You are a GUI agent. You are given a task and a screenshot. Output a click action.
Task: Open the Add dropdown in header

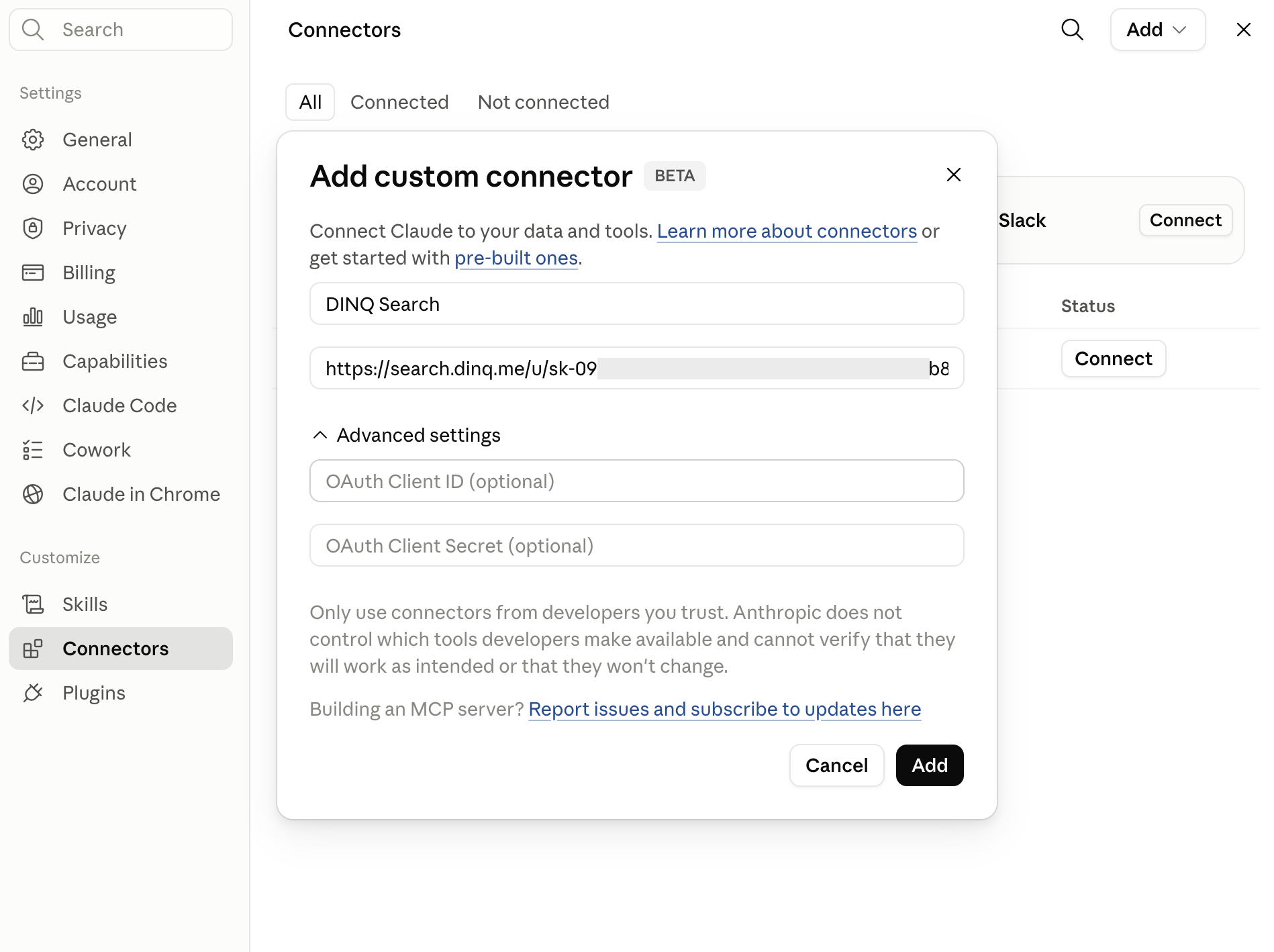[x=1157, y=30]
